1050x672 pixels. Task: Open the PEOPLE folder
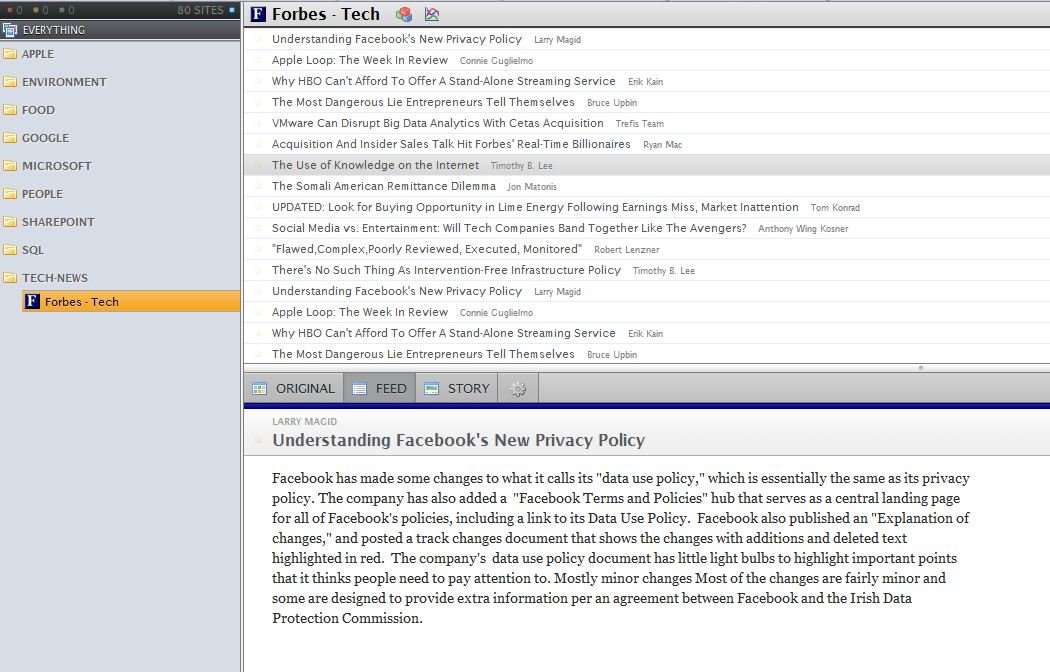pyautogui.click(x=42, y=194)
